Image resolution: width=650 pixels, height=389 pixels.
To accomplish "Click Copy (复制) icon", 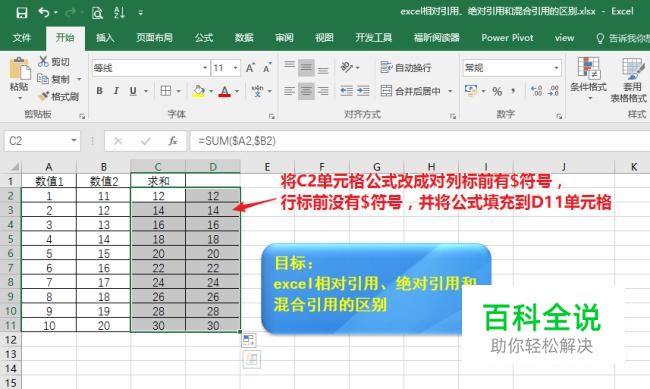I will (x=43, y=78).
